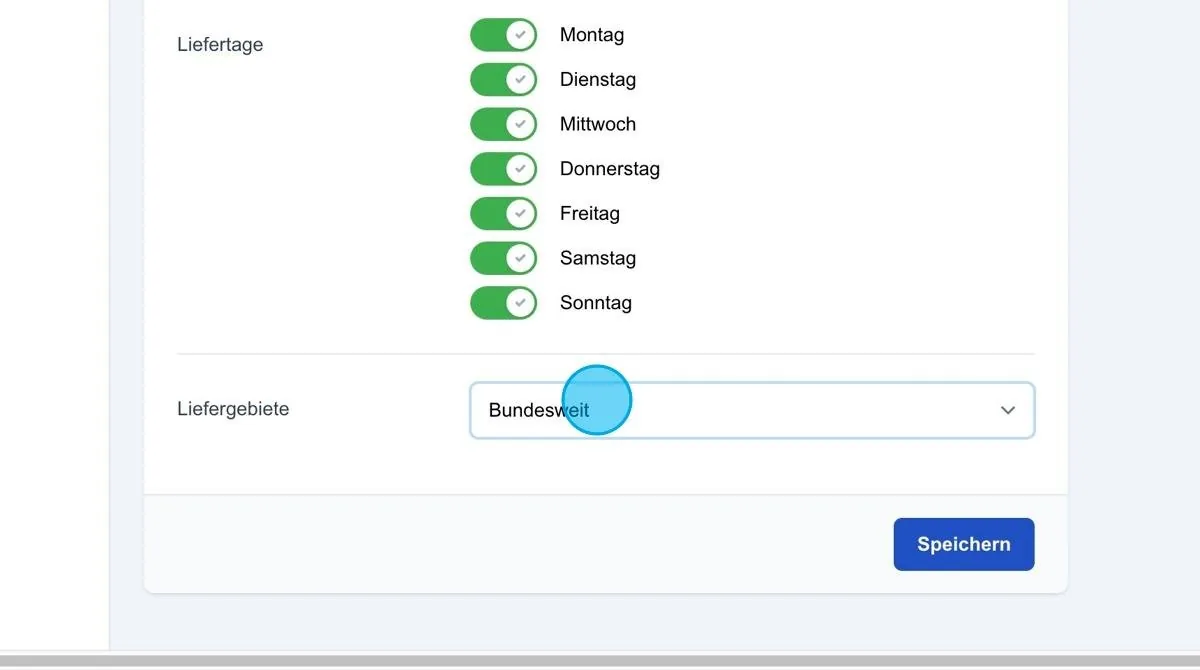This screenshot has height=670, width=1200.
Task: Toggle the Donnerstag switch
Action: (x=503, y=169)
